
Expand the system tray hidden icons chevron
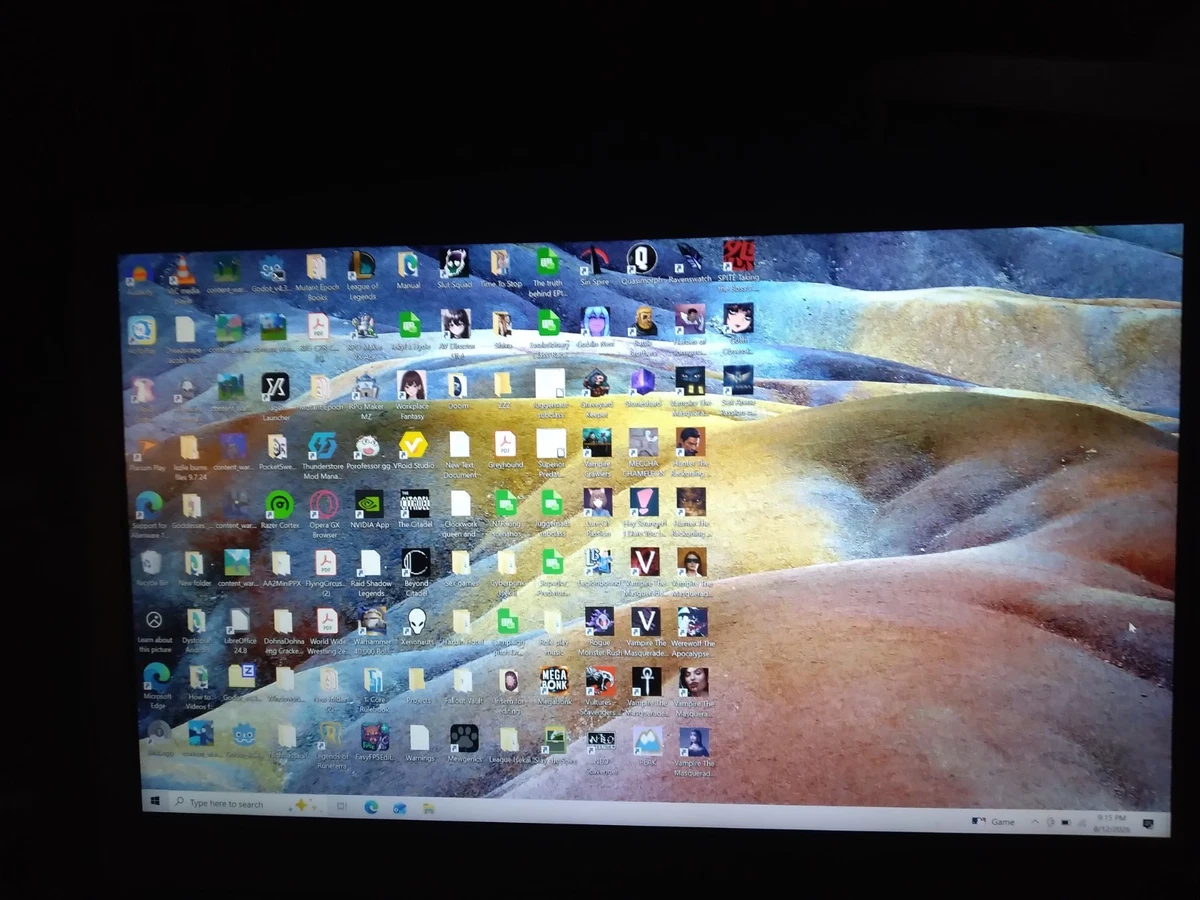pos(1034,821)
